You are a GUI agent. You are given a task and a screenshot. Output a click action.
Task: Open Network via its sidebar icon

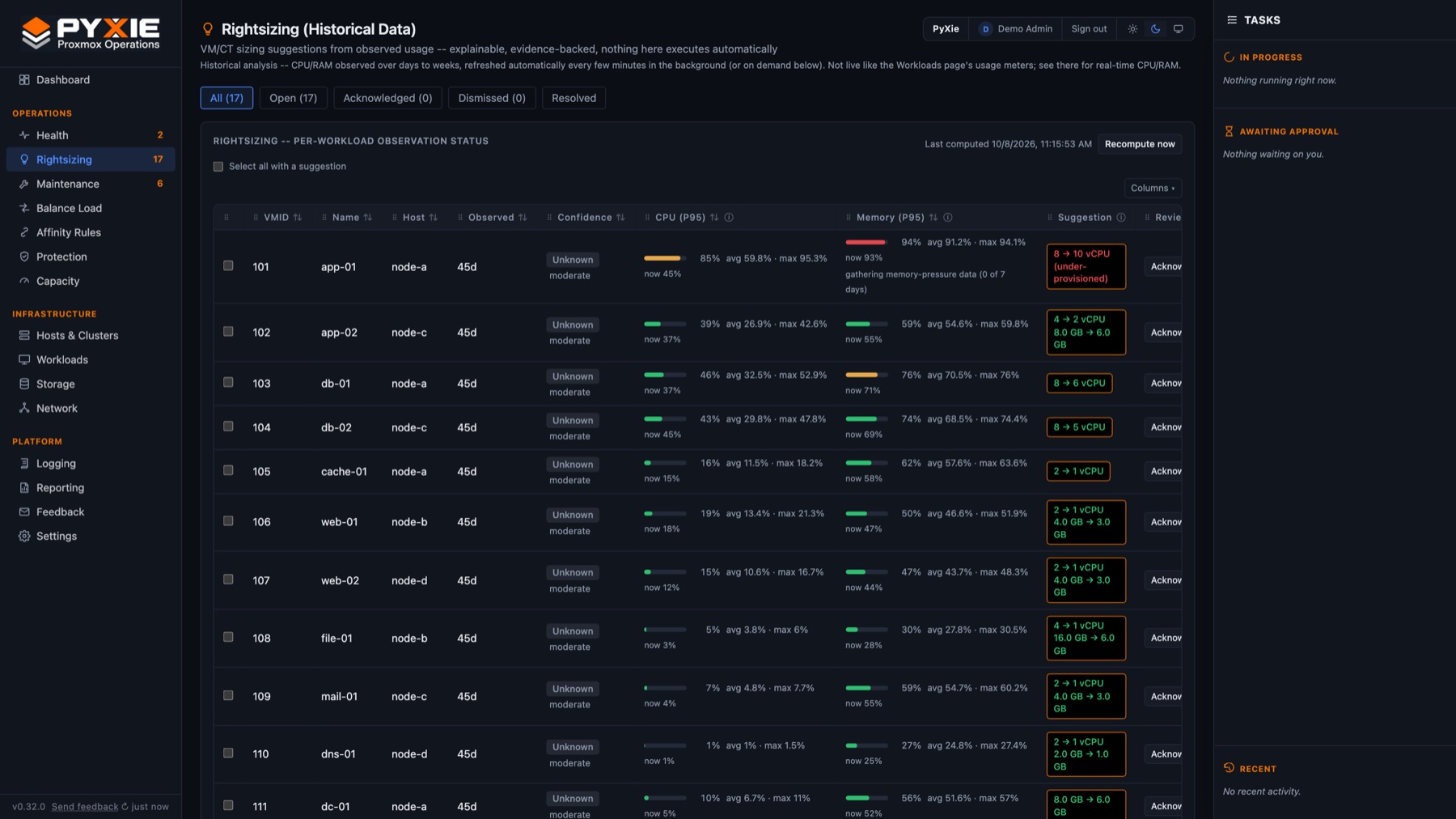coord(24,409)
